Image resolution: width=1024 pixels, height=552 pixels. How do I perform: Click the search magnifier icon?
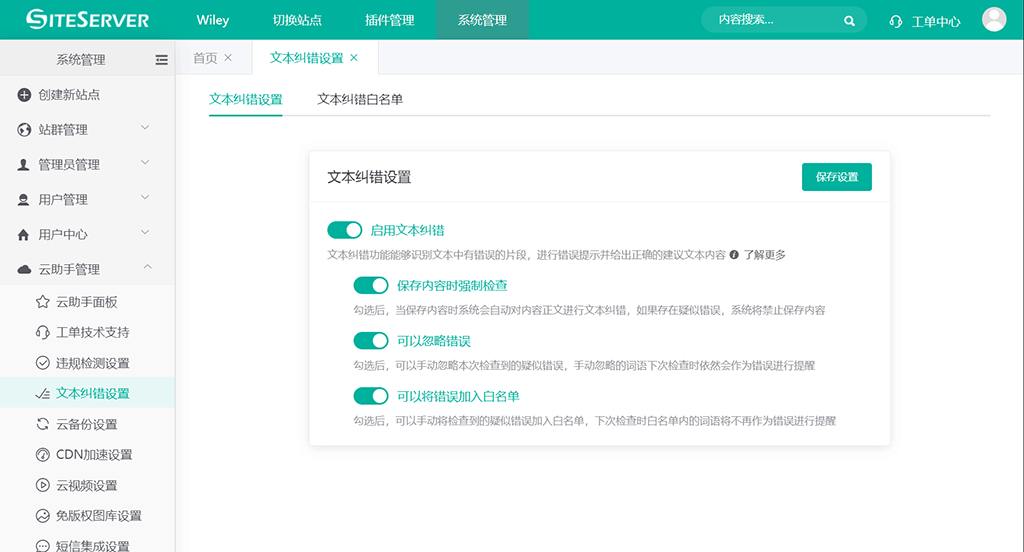849,20
